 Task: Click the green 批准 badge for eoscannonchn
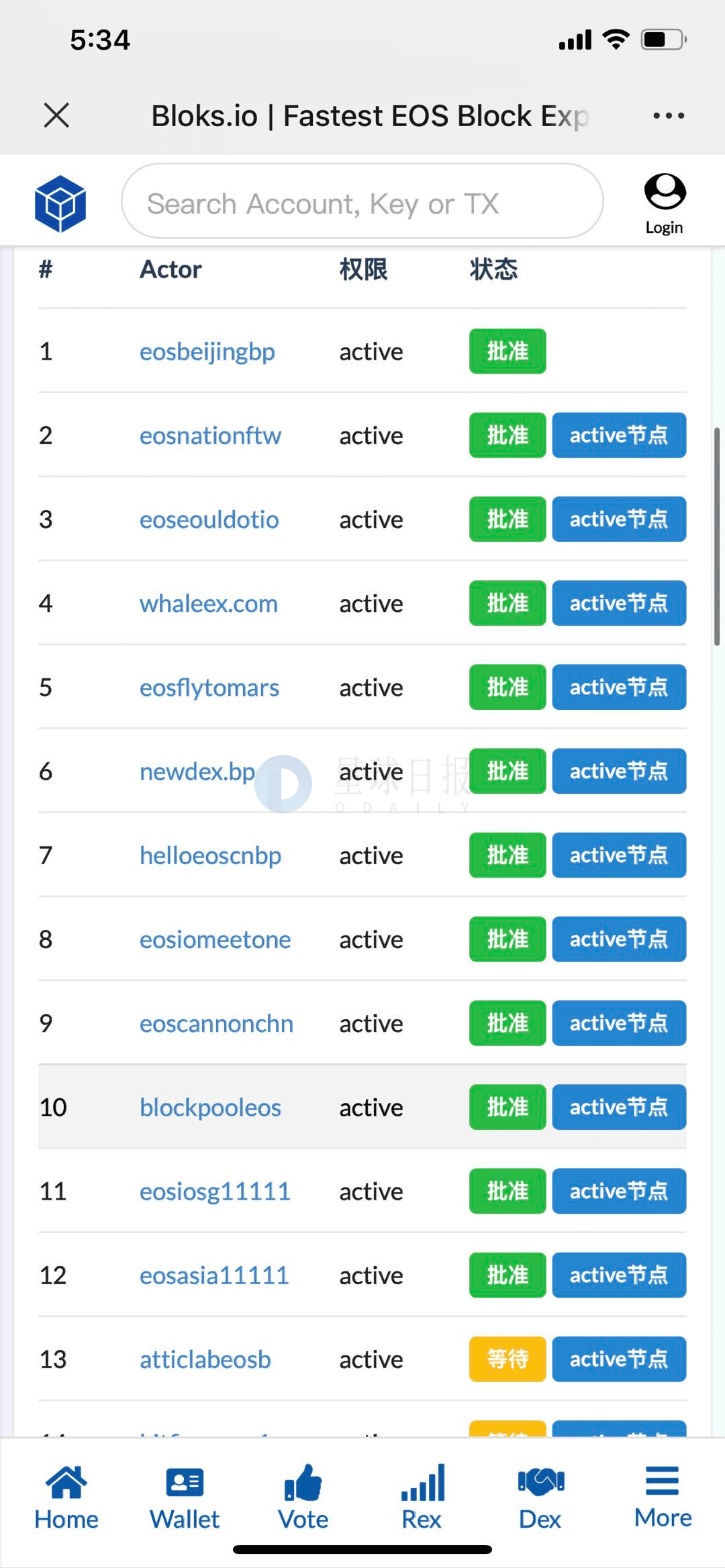click(507, 1023)
